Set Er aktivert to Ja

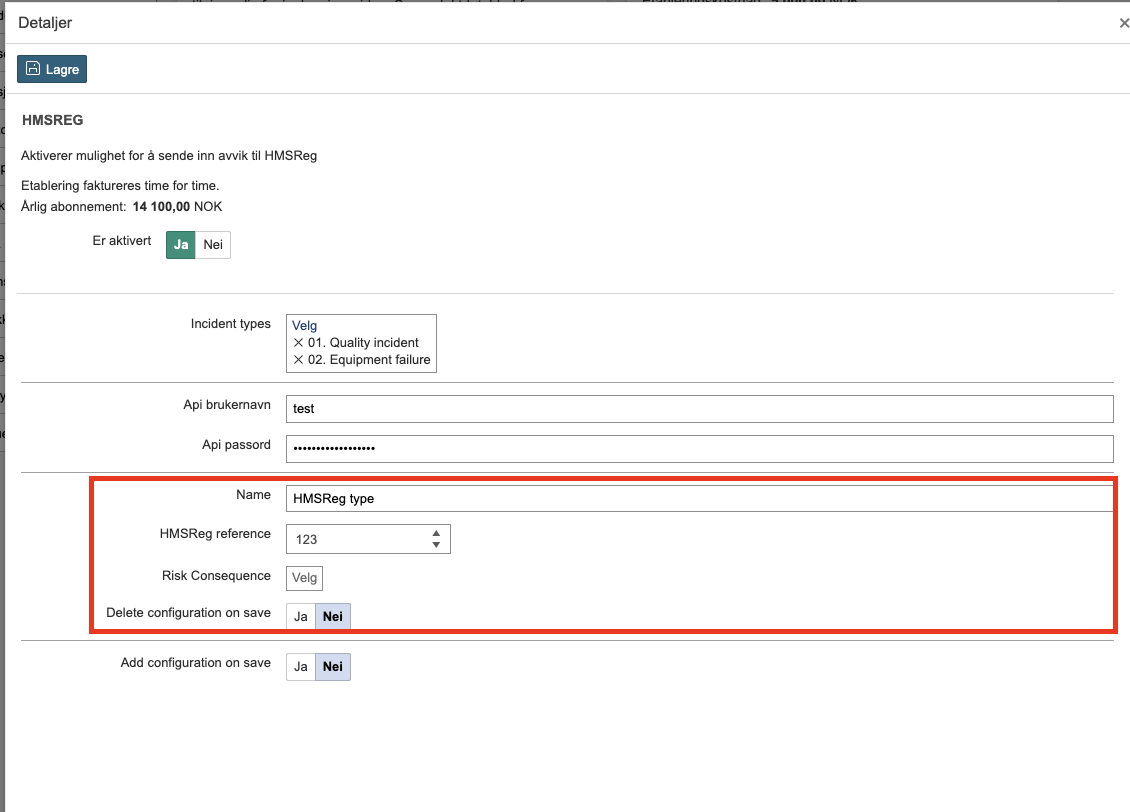click(181, 245)
